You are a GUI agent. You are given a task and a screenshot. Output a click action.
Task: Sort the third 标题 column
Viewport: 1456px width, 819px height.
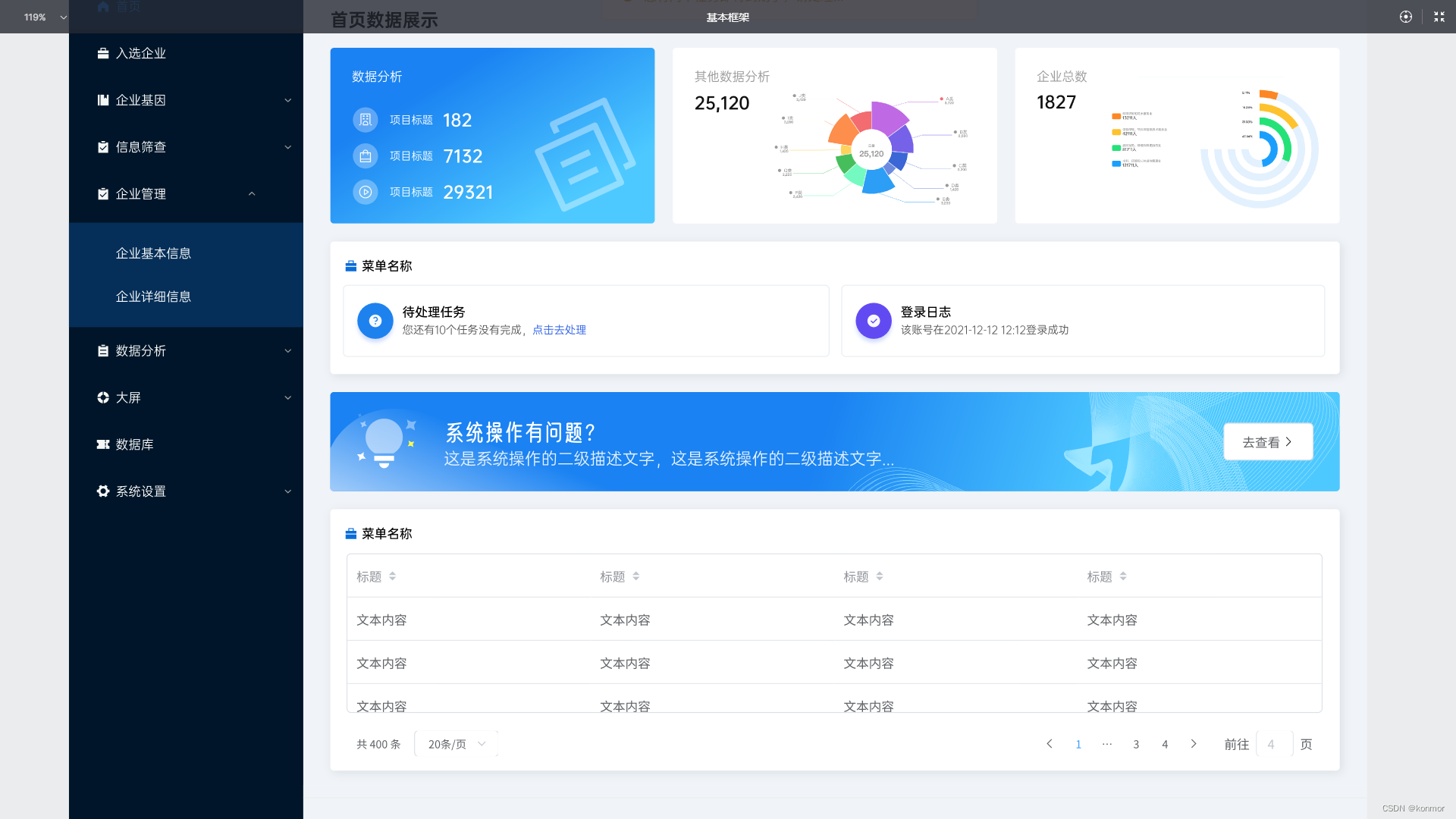tap(880, 576)
